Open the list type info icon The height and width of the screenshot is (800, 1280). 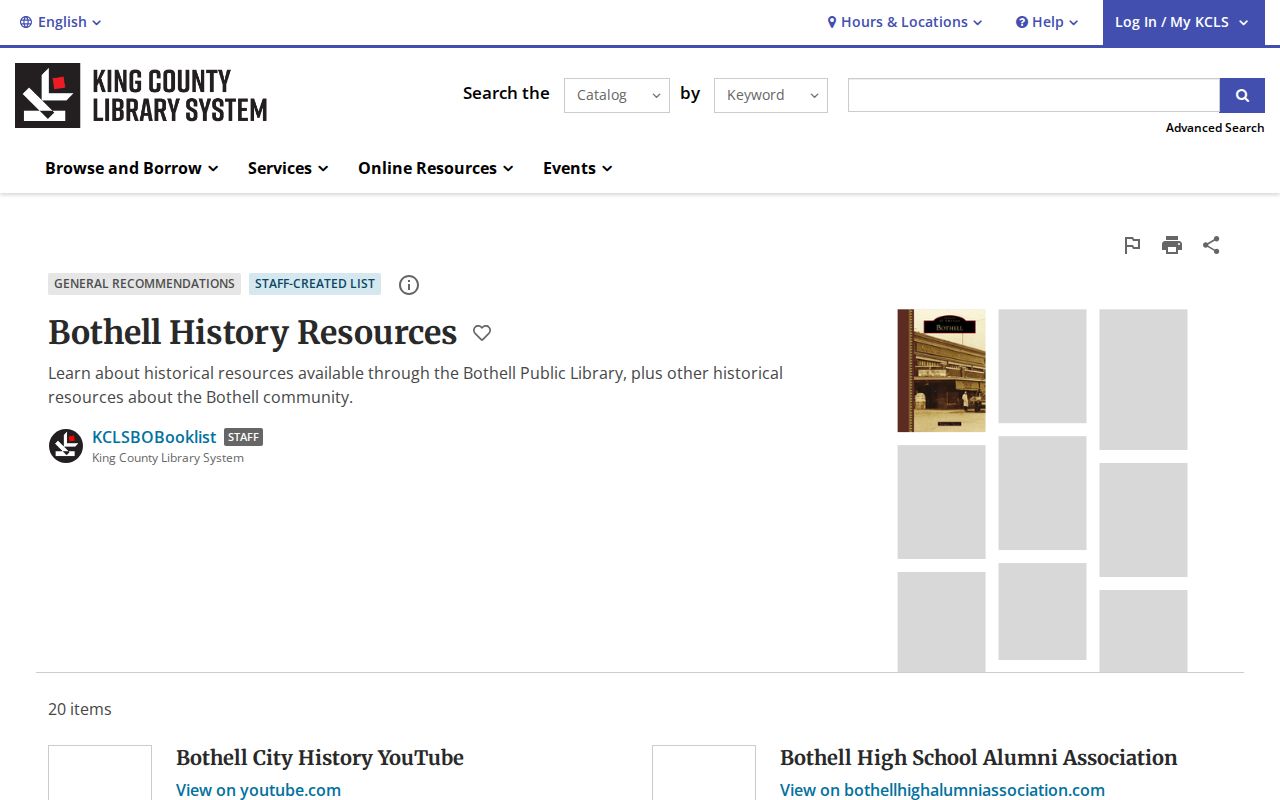click(x=409, y=285)
